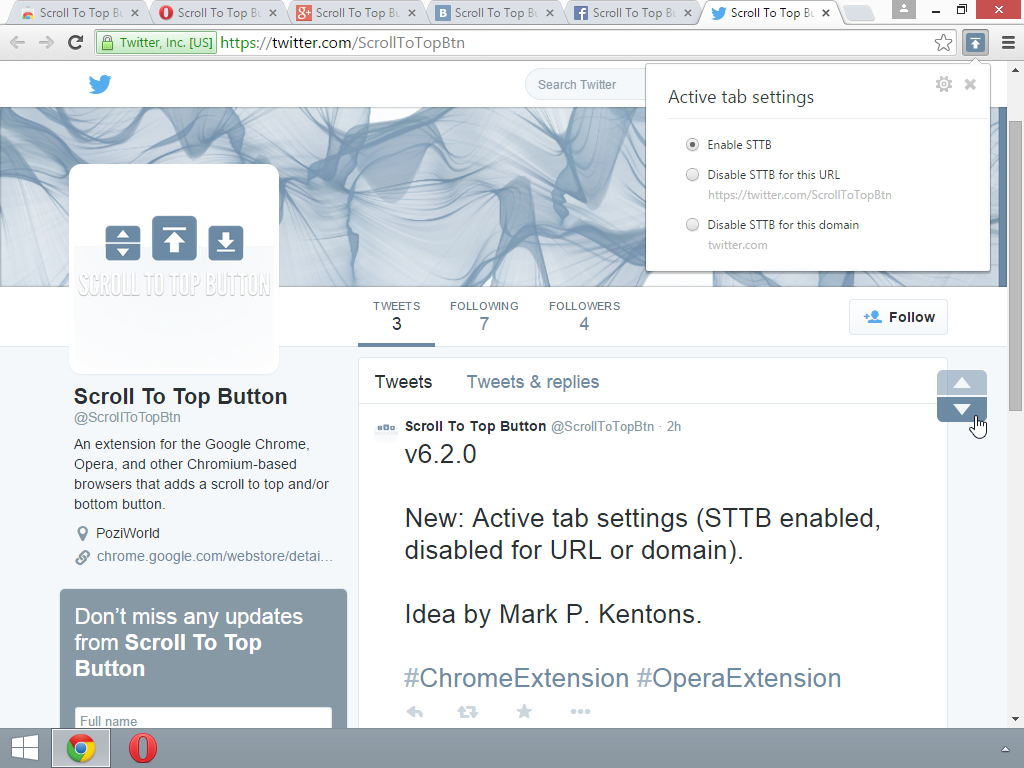1024x768 pixels.
Task: Open Opera from the taskbar
Action: click(x=142, y=748)
